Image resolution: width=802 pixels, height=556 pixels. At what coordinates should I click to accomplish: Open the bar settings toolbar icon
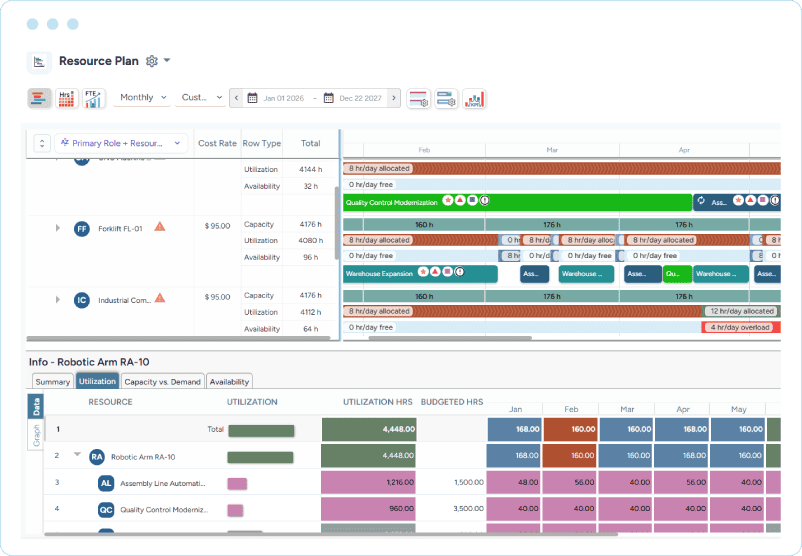[x=446, y=98]
